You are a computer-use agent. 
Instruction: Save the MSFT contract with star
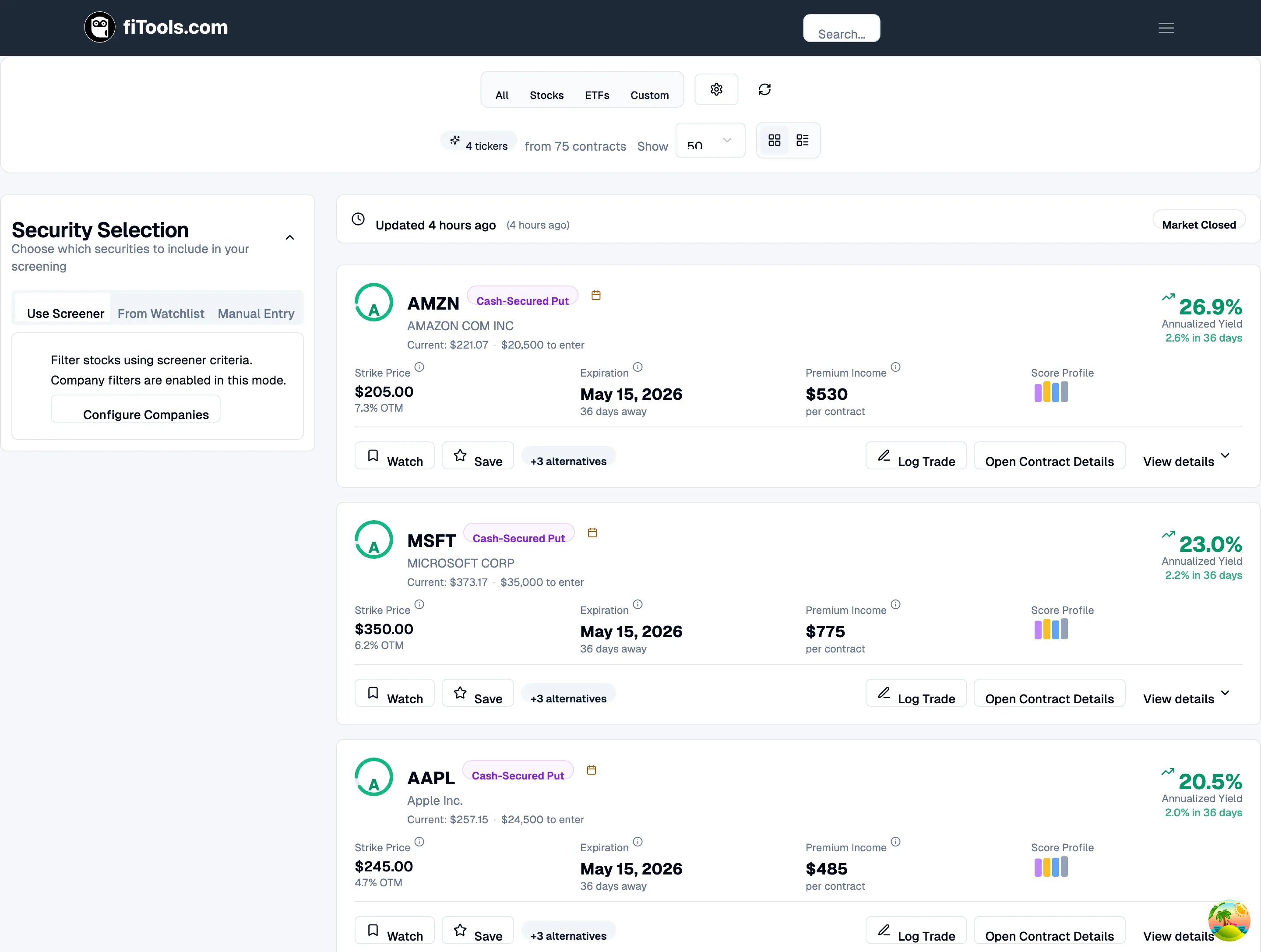[478, 693]
